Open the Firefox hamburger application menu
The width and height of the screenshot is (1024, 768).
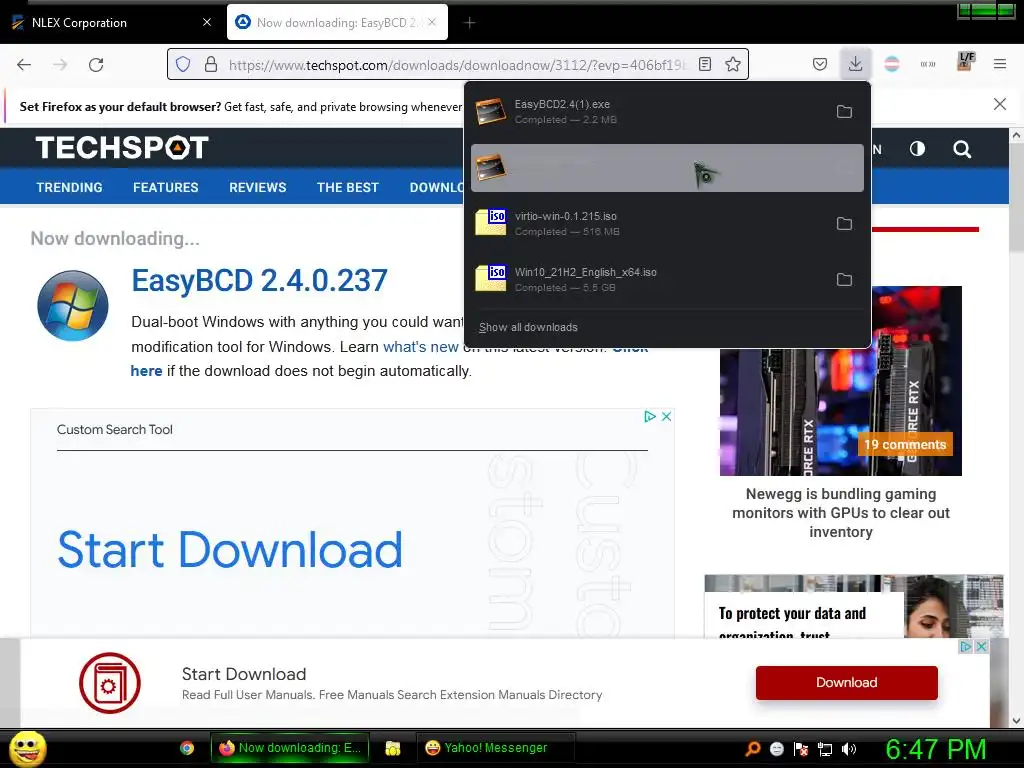(x=999, y=64)
